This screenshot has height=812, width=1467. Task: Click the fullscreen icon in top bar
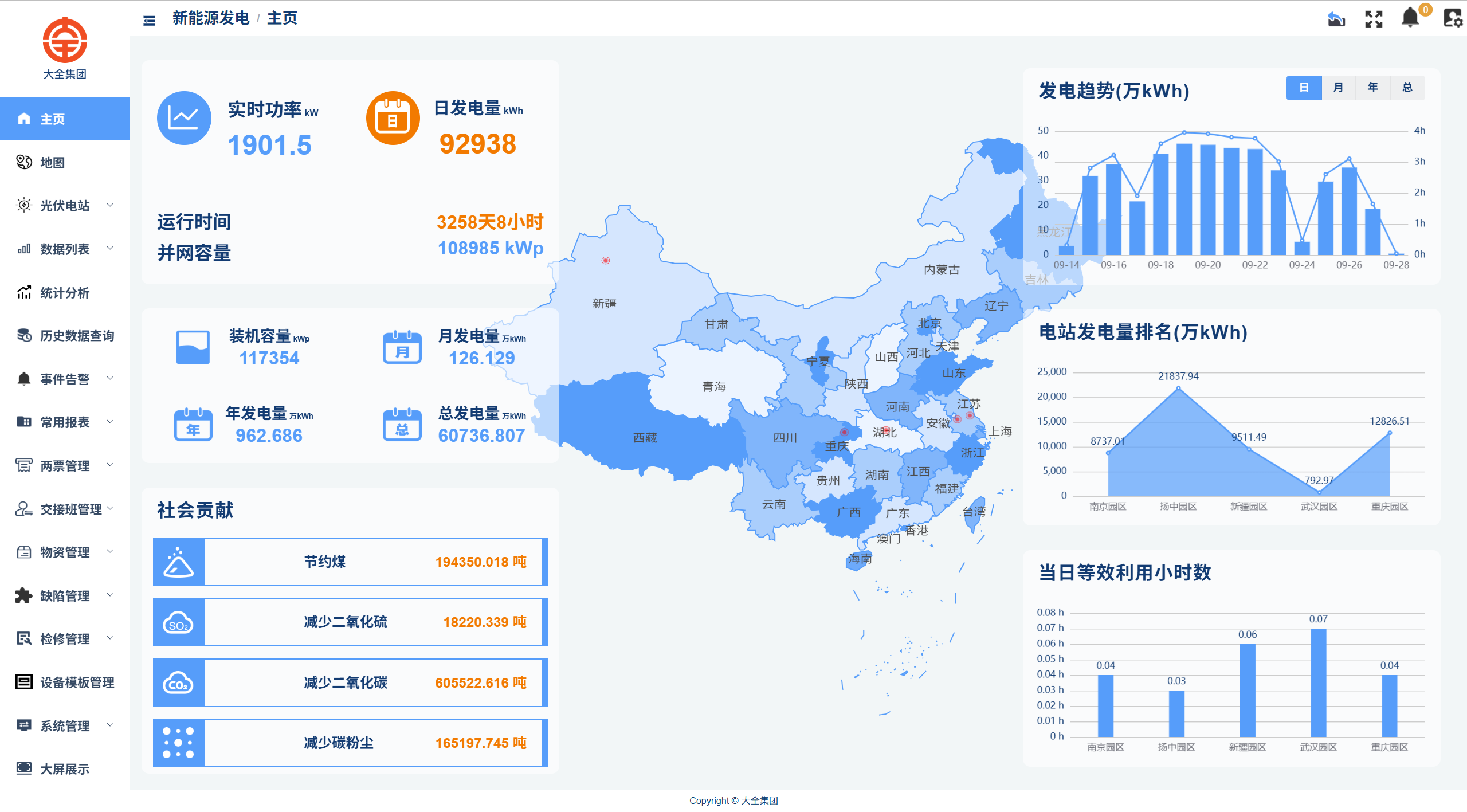click(1373, 19)
